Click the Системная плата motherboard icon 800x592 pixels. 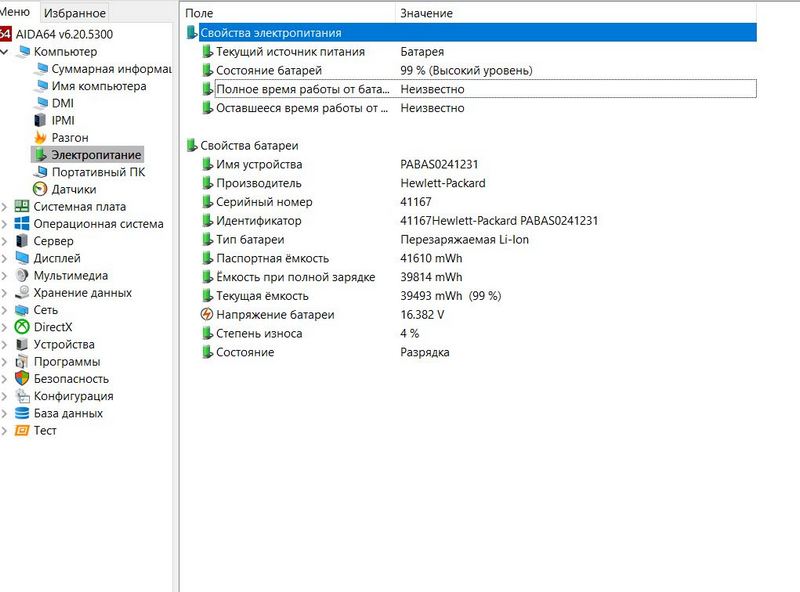[x=22, y=207]
